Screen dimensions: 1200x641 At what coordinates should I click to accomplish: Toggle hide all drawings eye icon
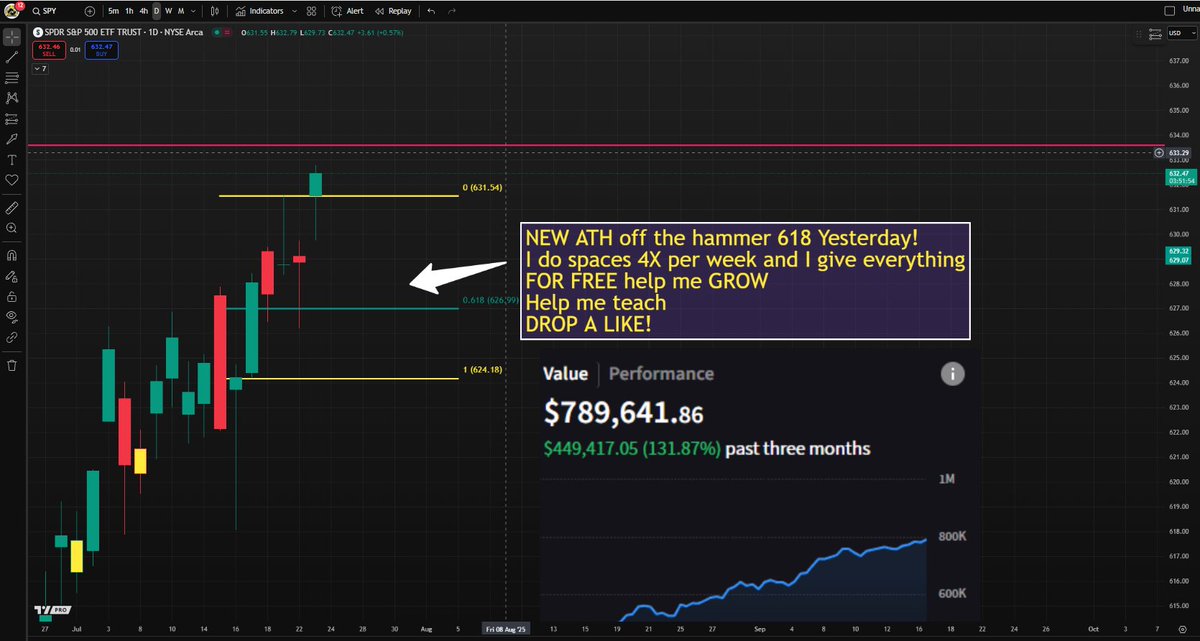pos(12,317)
